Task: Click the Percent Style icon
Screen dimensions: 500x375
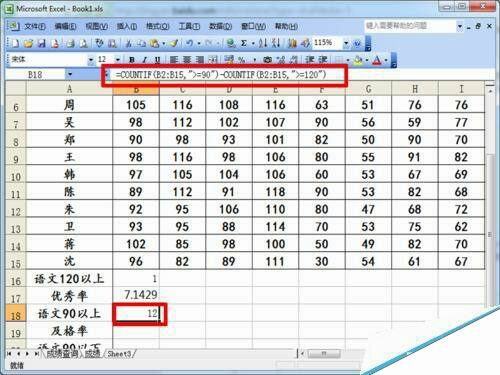Action: (x=241, y=60)
